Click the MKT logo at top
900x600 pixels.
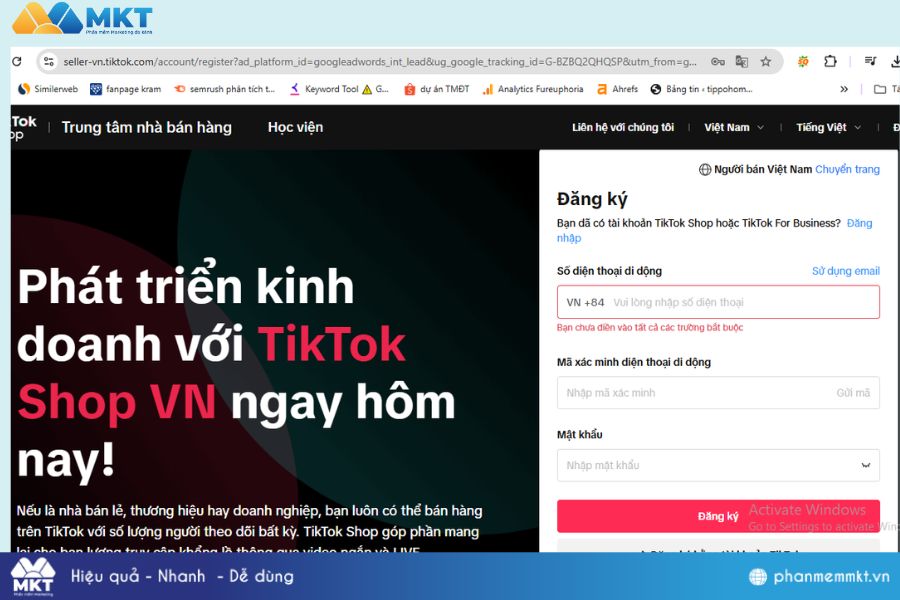click(82, 19)
